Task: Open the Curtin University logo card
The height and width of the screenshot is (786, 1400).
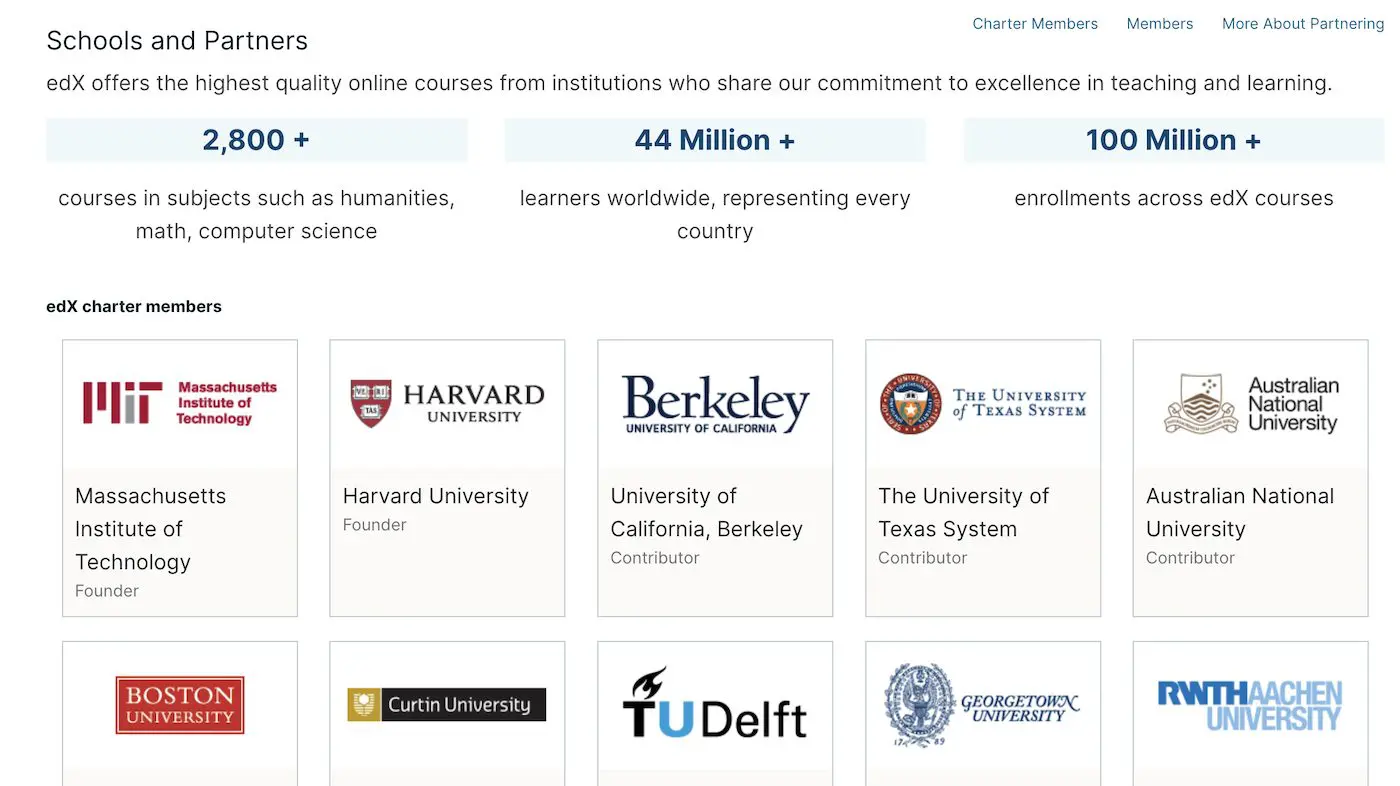Action: 447,705
